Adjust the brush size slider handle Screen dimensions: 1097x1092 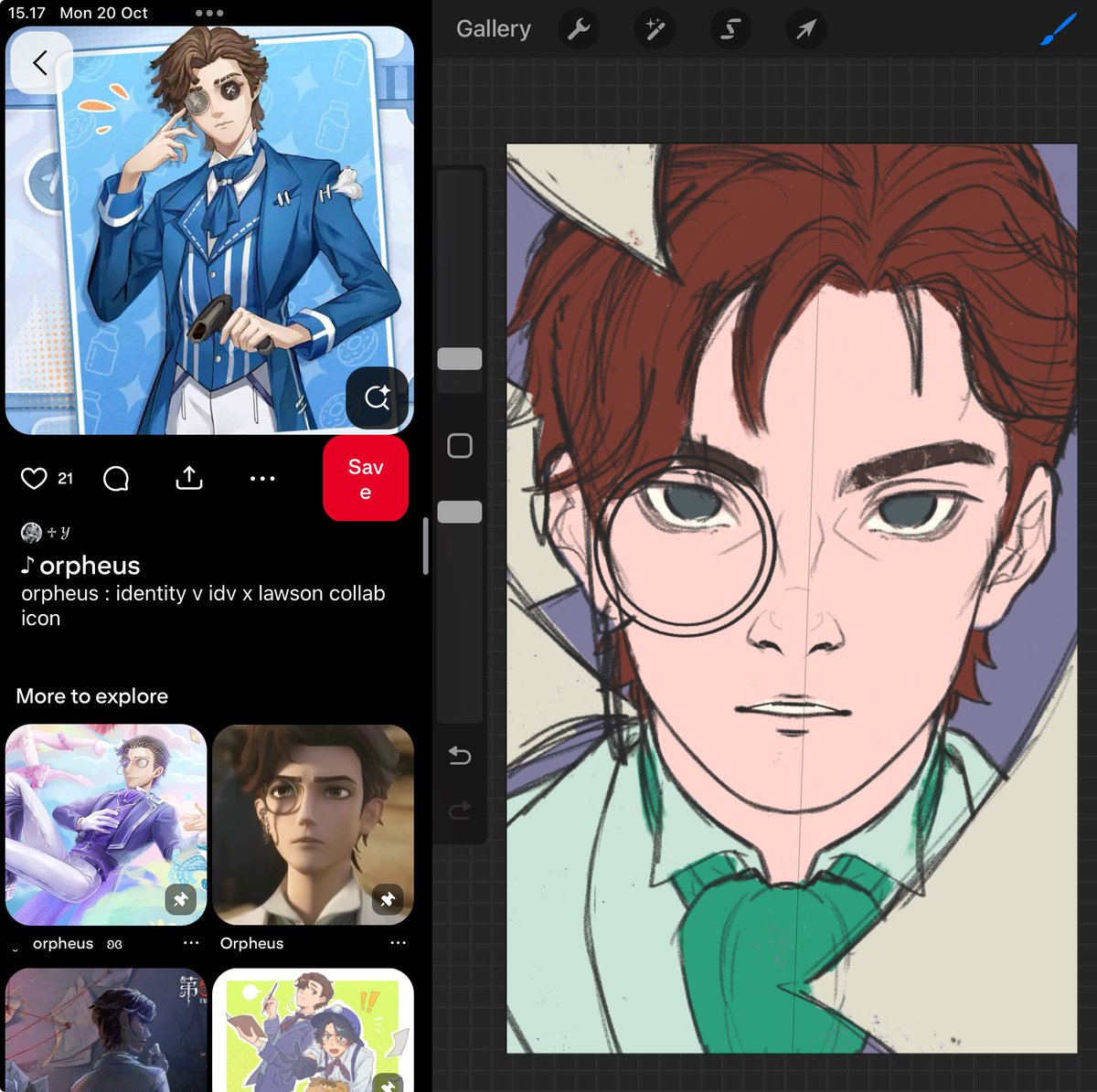coord(460,359)
